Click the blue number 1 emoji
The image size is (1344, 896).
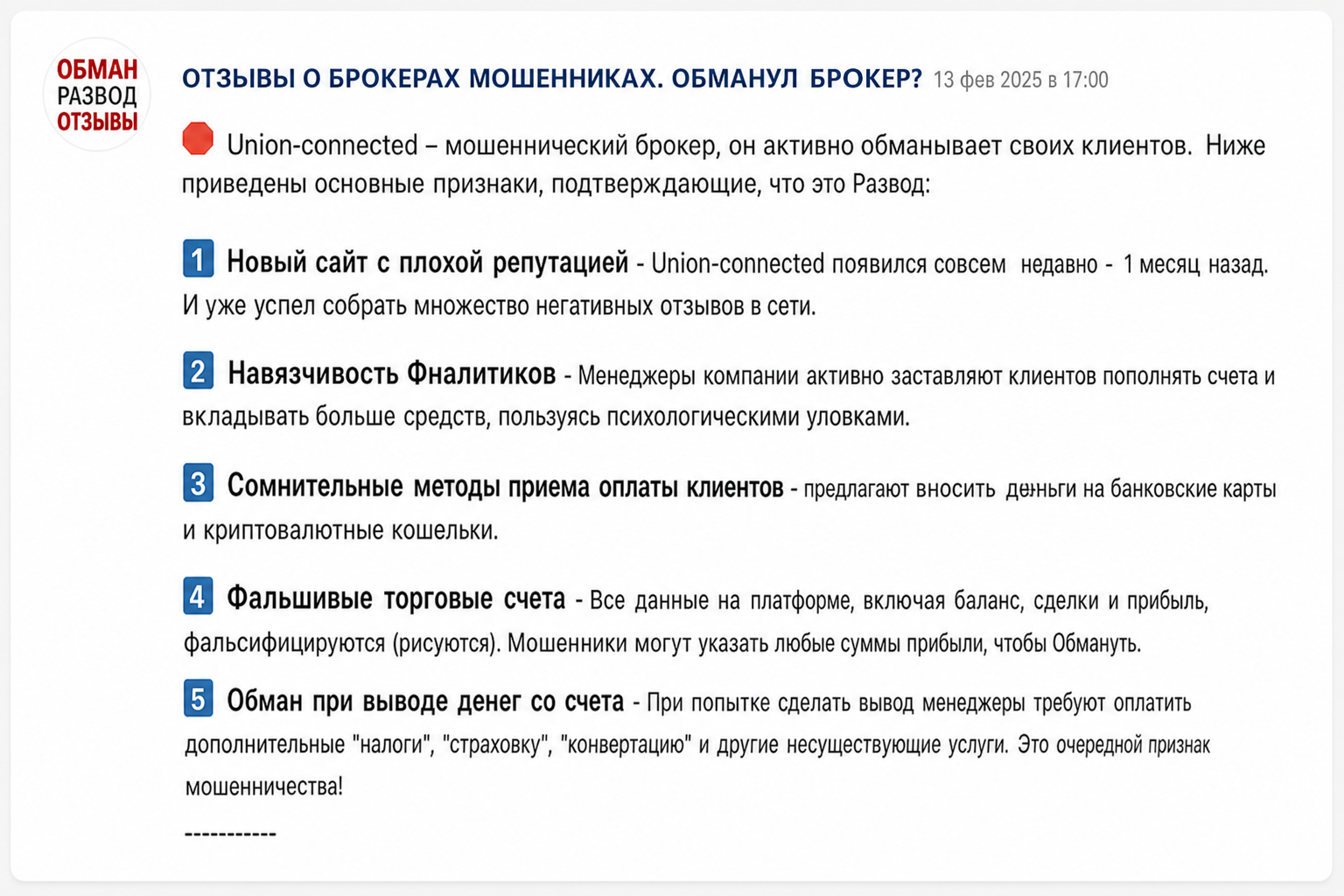pos(198,259)
